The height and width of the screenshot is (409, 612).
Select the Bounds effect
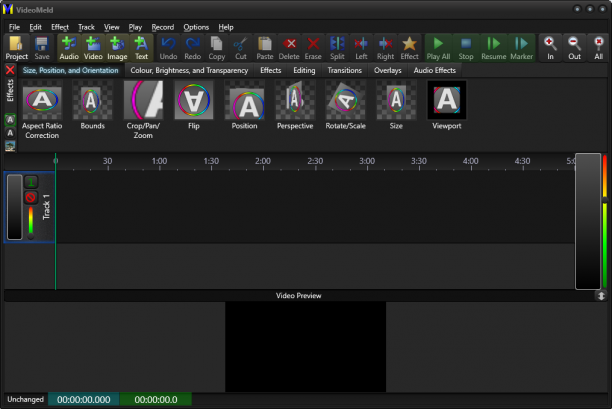[93, 105]
